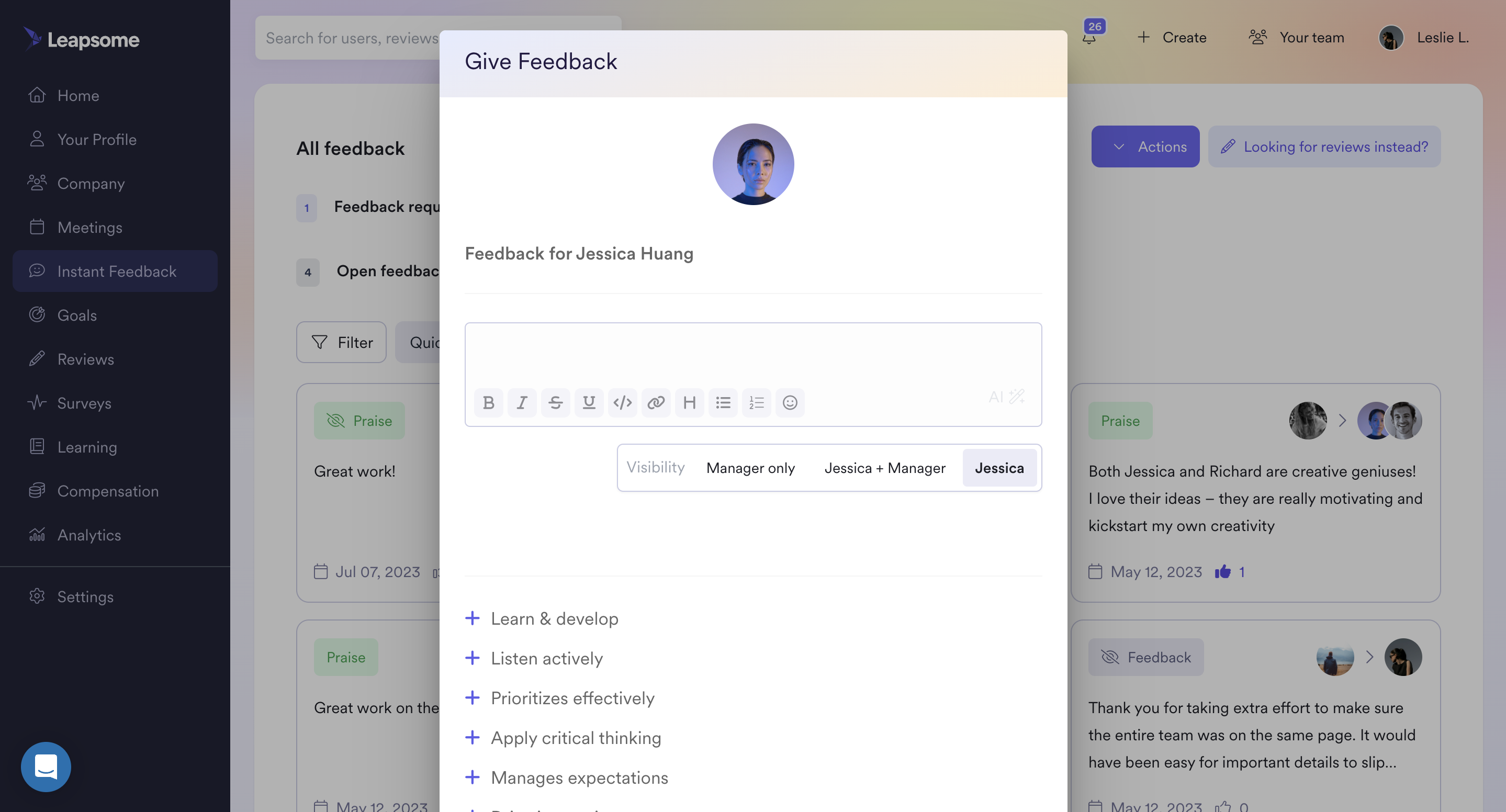Apply italic formatting in editor toolbar
This screenshot has height=812, width=1506.
click(x=522, y=402)
